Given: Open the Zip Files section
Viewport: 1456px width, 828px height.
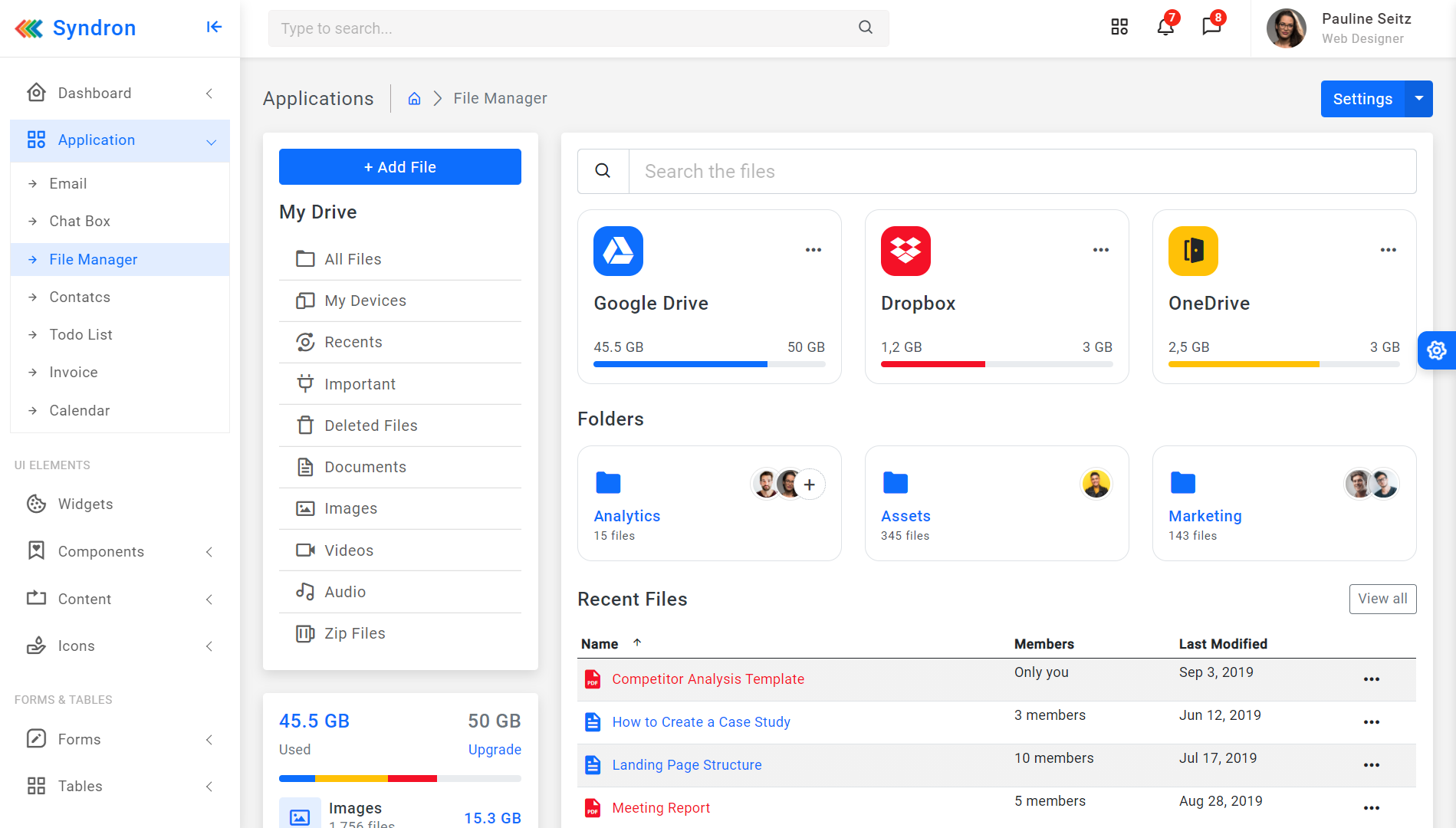Looking at the screenshot, I should 354,632.
